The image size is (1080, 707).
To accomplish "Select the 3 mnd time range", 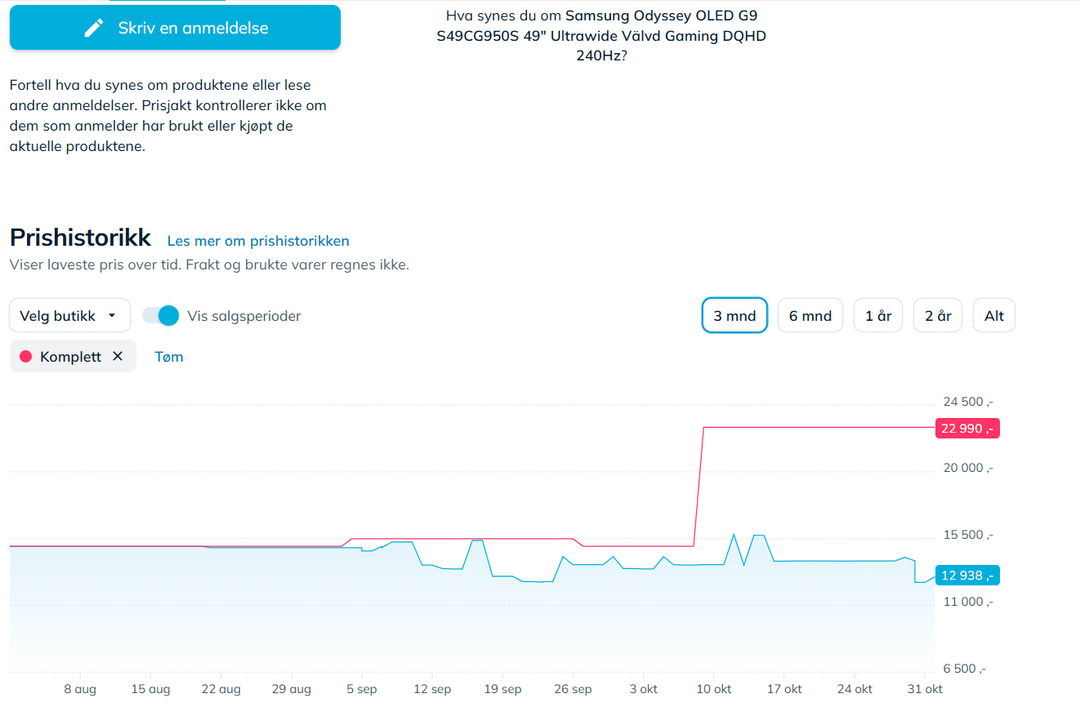I will (x=734, y=316).
